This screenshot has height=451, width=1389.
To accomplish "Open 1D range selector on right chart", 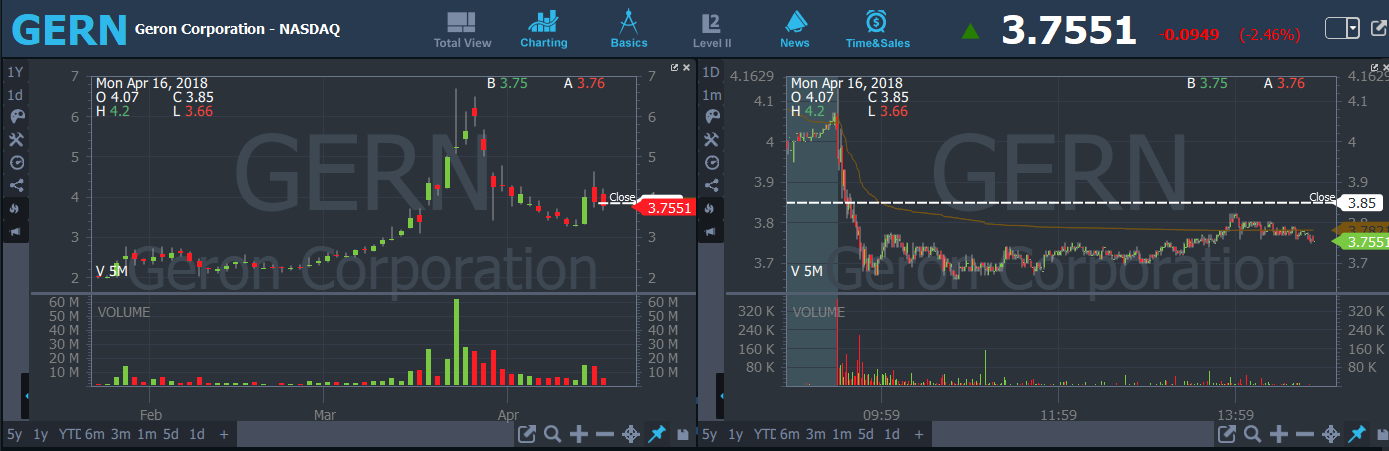I will point(711,72).
